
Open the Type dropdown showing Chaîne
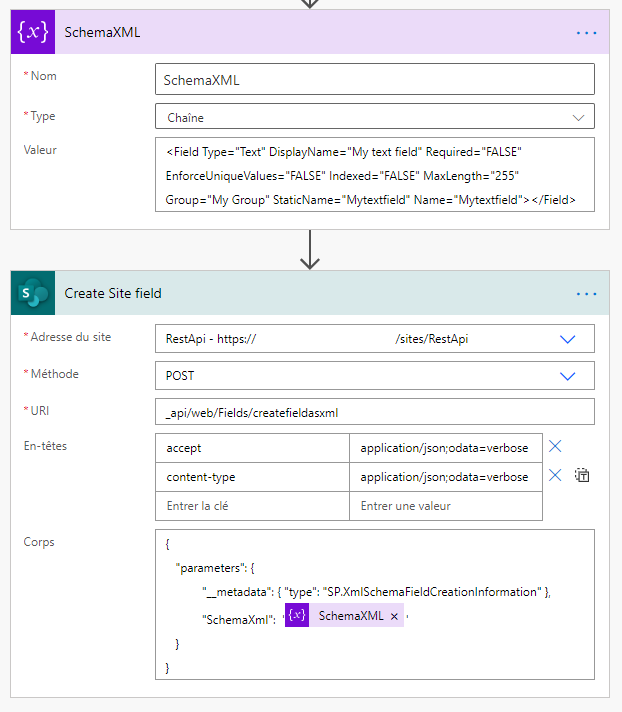375,117
